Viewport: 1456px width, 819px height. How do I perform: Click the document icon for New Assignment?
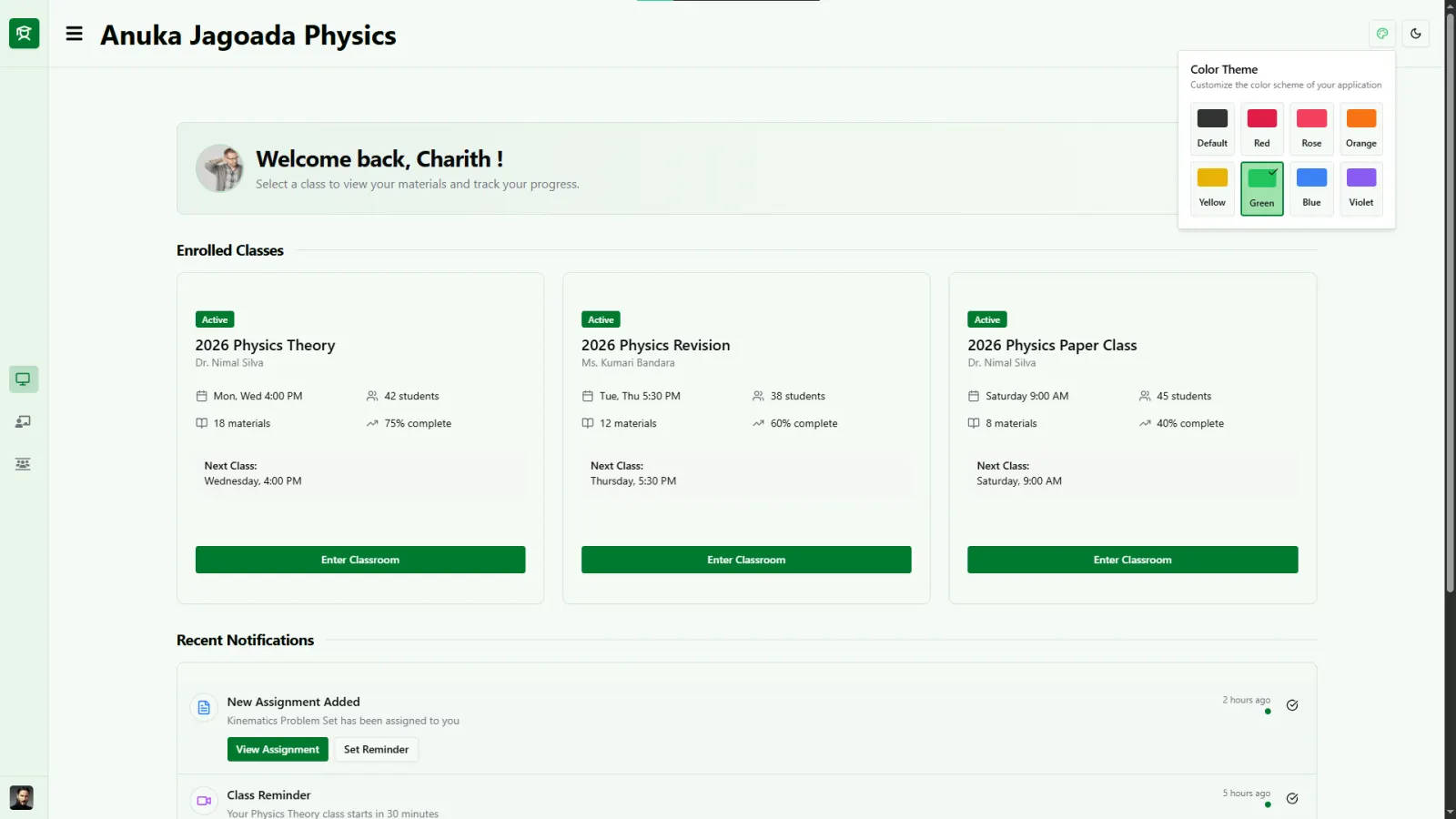(x=204, y=708)
